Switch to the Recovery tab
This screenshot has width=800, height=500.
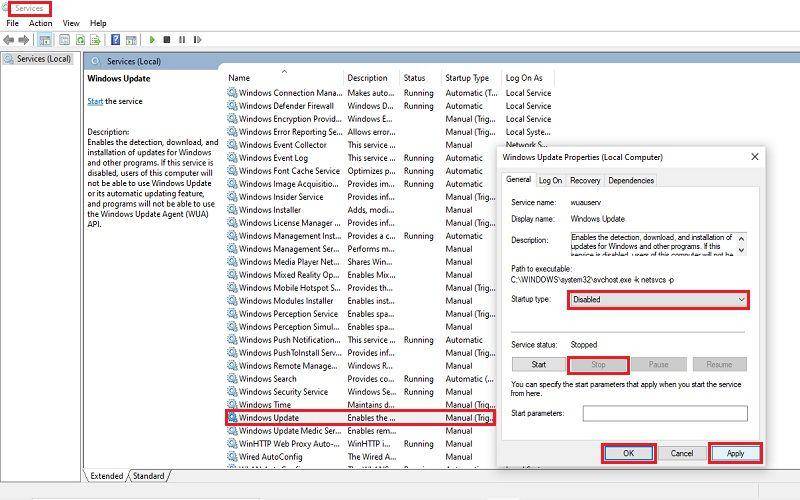pos(585,180)
